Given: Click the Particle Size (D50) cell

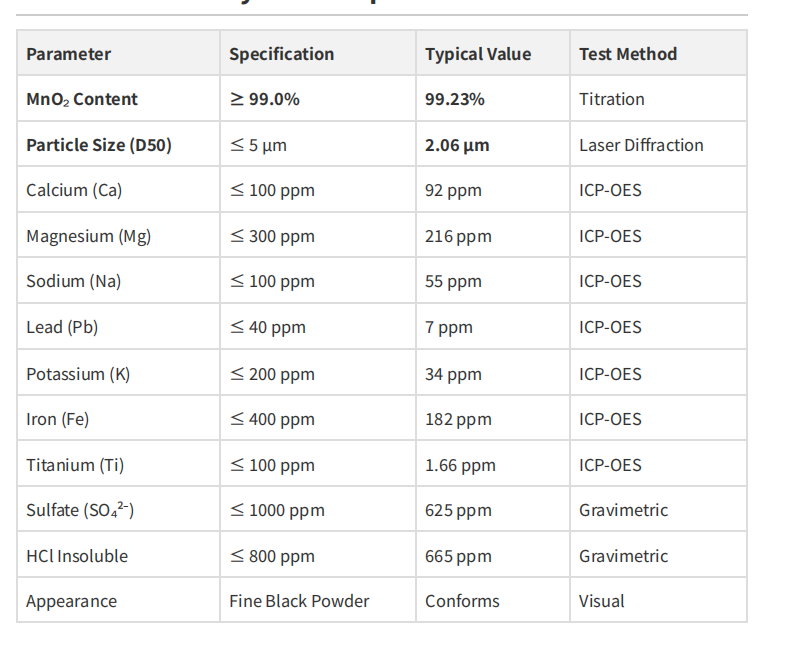Looking at the screenshot, I should coord(99,145).
